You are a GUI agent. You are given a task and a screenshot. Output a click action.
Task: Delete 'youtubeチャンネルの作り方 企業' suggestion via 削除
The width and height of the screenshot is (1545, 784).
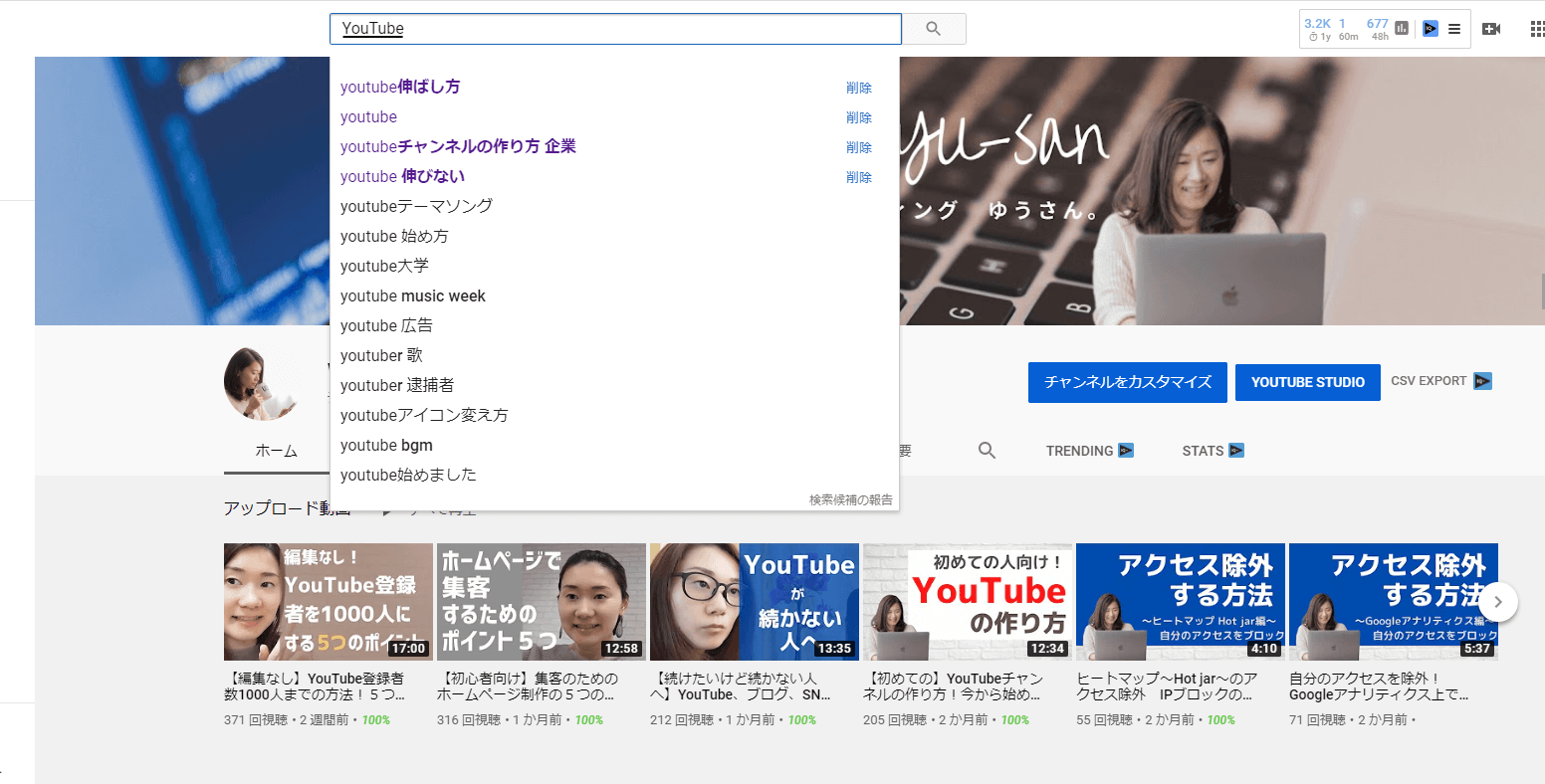[859, 147]
